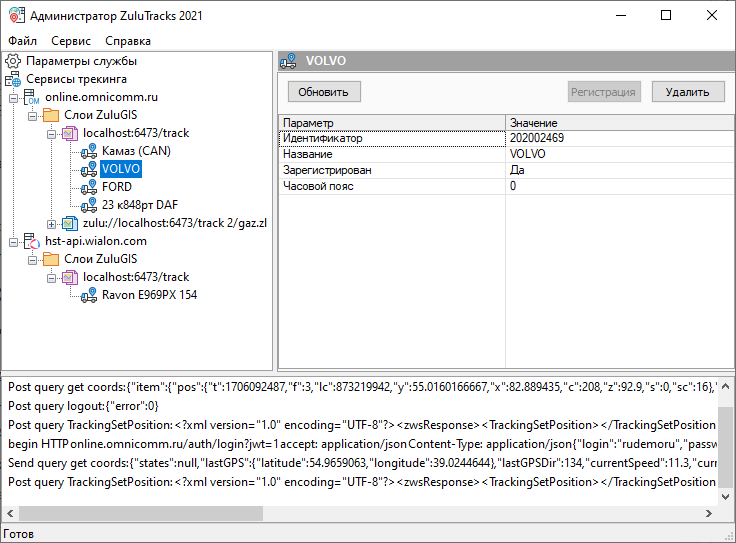Screen dimensions: 736x543
Task: Click the Идентификатор value 202002469
Action: [536, 138]
